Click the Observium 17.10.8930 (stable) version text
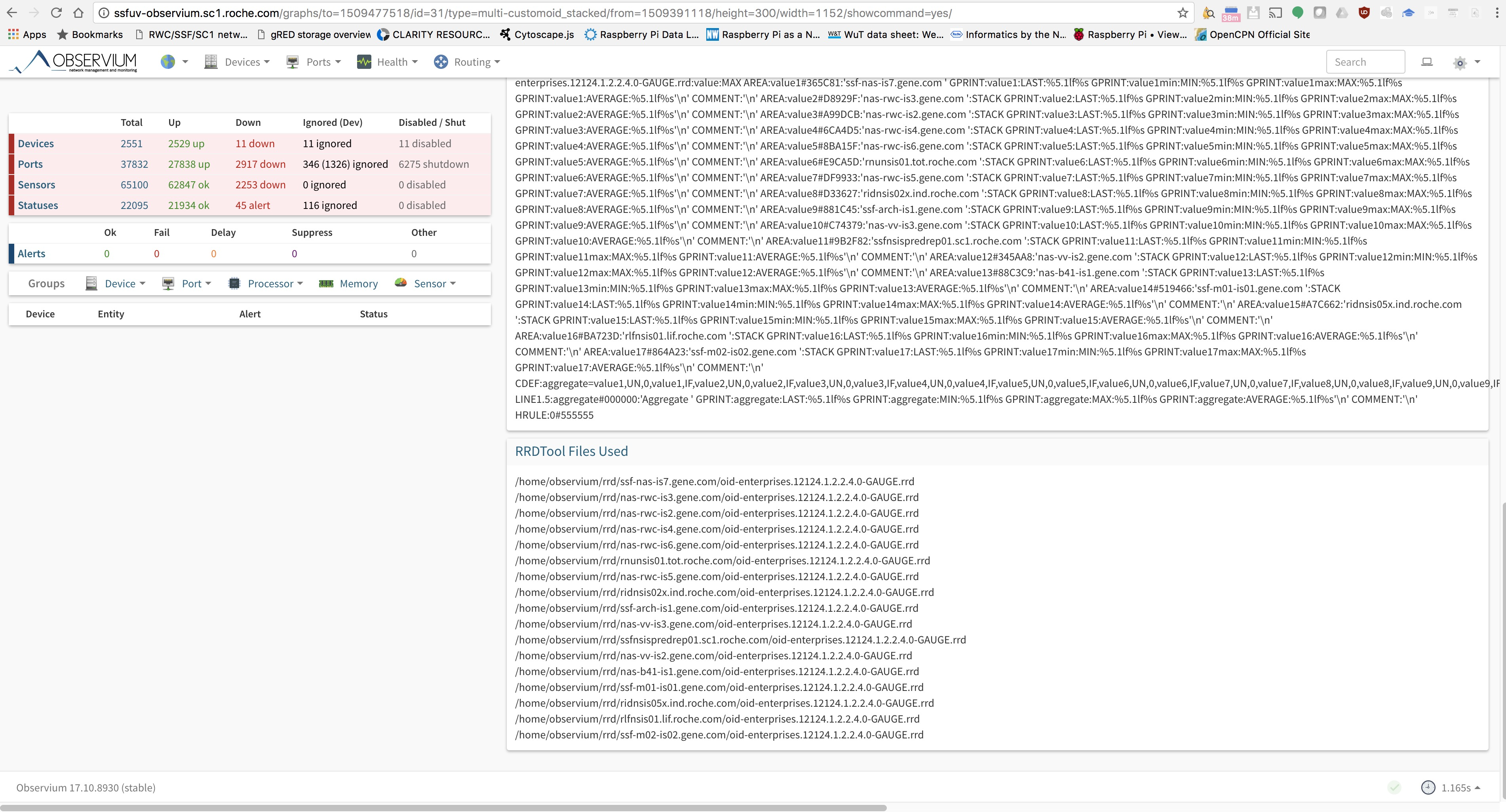The width and height of the screenshot is (1506, 812). tap(86, 787)
